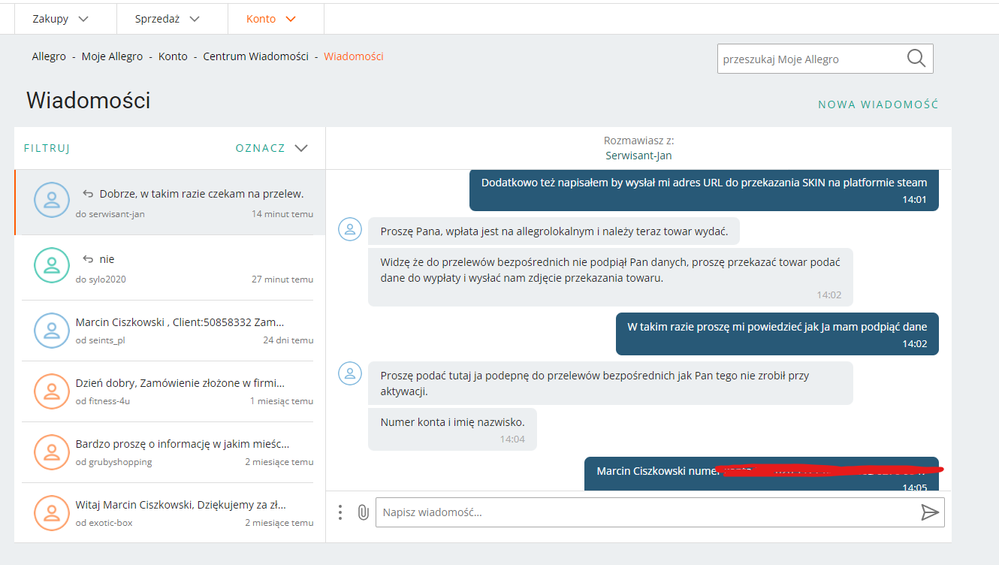Open message from fitness-4u
The height and width of the screenshot is (565, 999).
pos(170,391)
